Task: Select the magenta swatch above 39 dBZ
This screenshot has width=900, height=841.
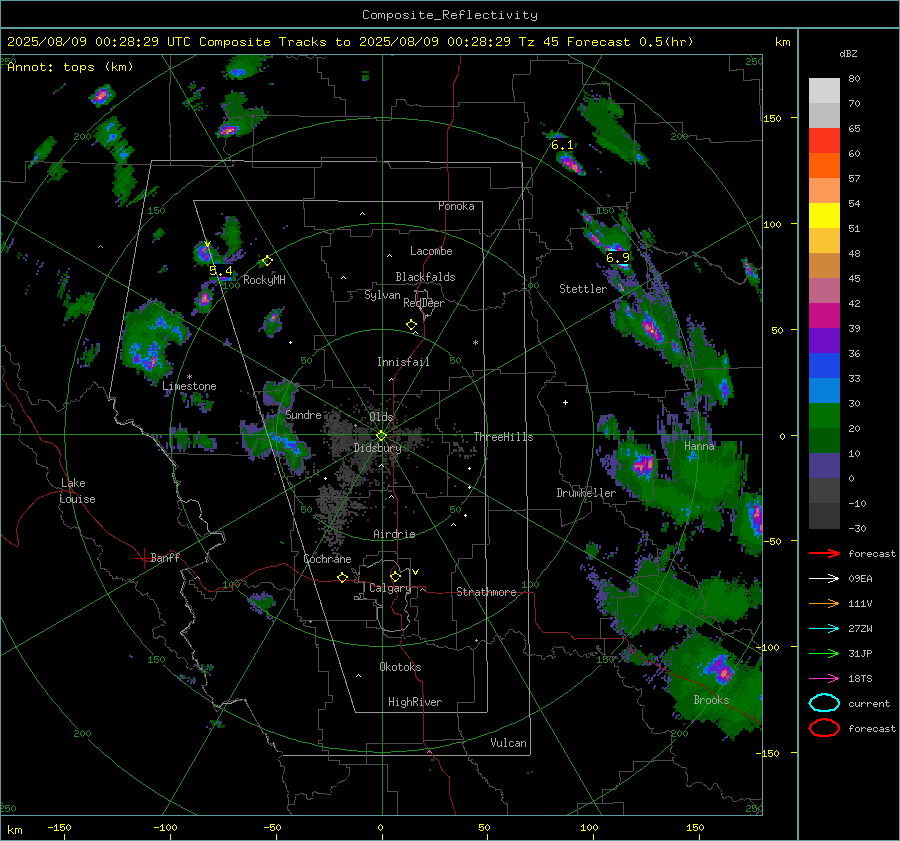Action: pyautogui.click(x=824, y=316)
